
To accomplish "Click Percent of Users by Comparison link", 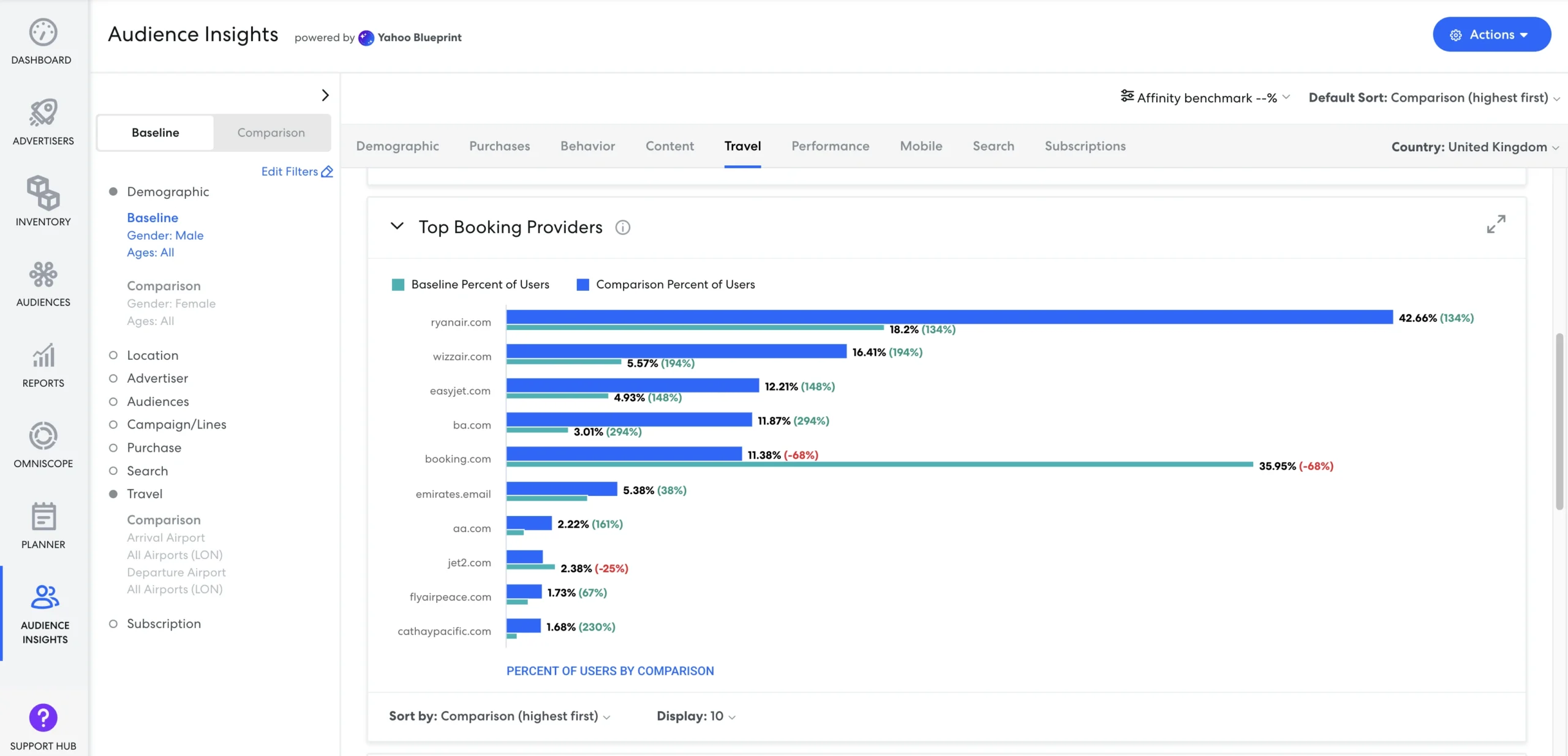I will [610, 671].
